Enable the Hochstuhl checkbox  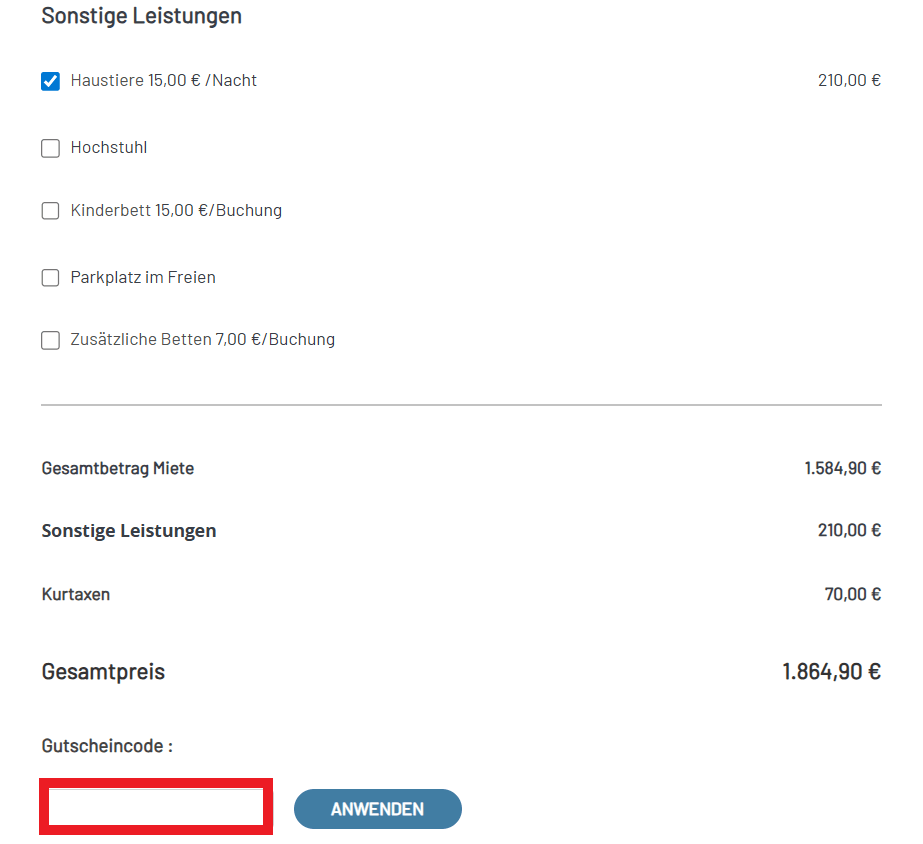tap(50, 148)
